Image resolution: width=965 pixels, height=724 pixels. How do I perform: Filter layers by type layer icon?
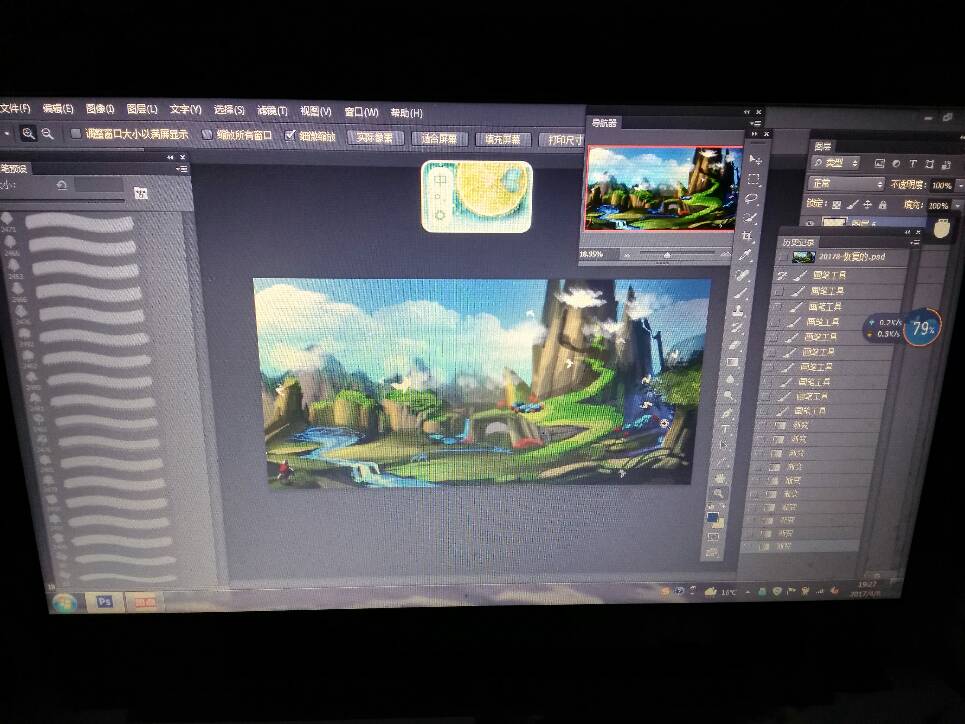[913, 164]
